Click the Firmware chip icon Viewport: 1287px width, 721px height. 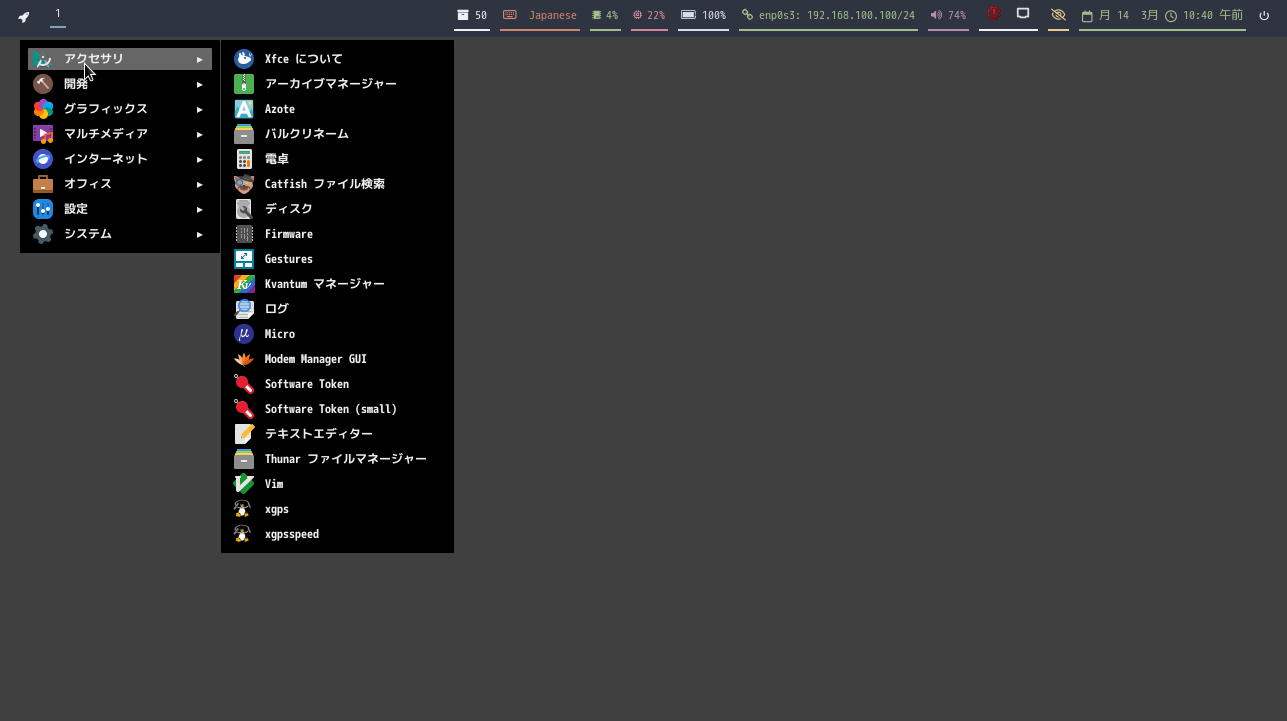point(244,234)
